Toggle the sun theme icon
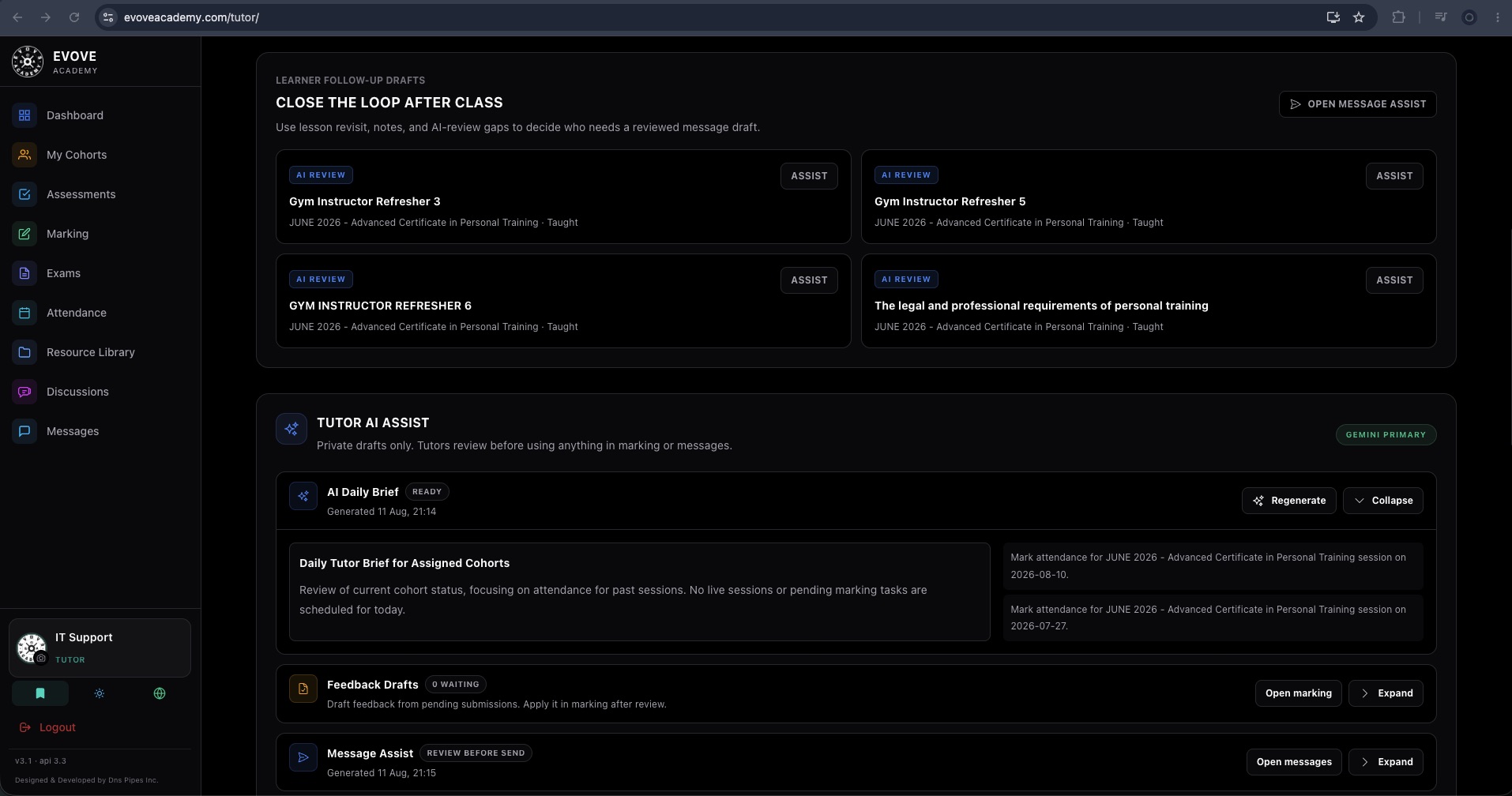The height and width of the screenshot is (796, 1512). 100,693
